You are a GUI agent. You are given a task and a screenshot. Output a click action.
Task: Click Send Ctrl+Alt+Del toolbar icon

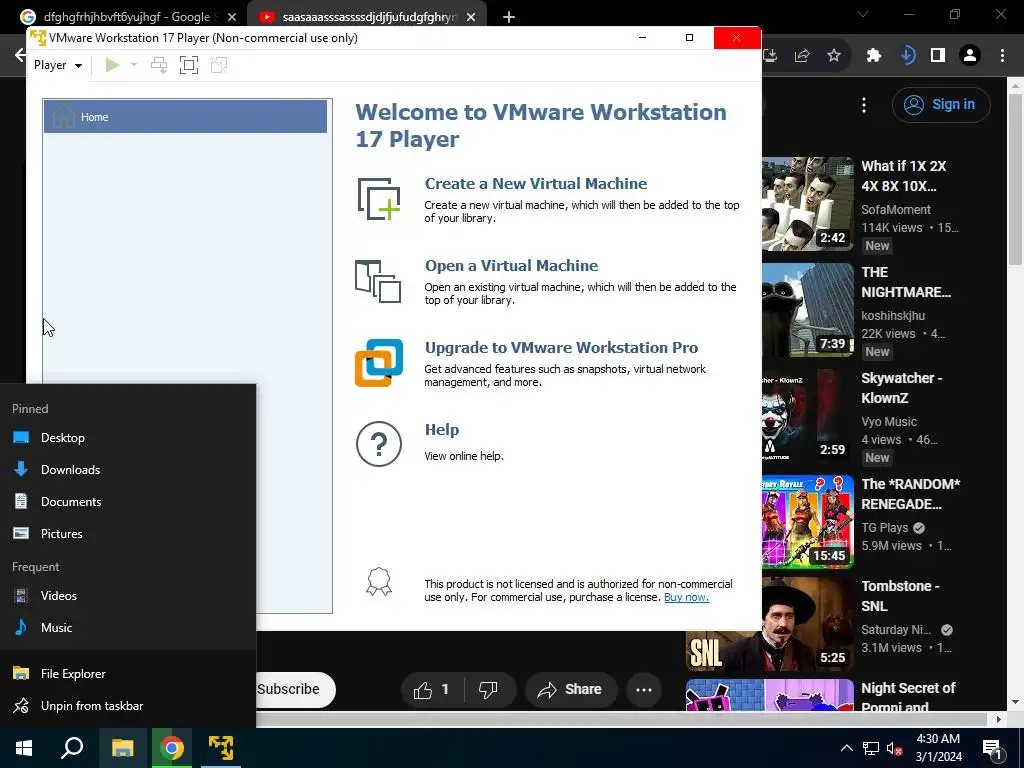159,65
